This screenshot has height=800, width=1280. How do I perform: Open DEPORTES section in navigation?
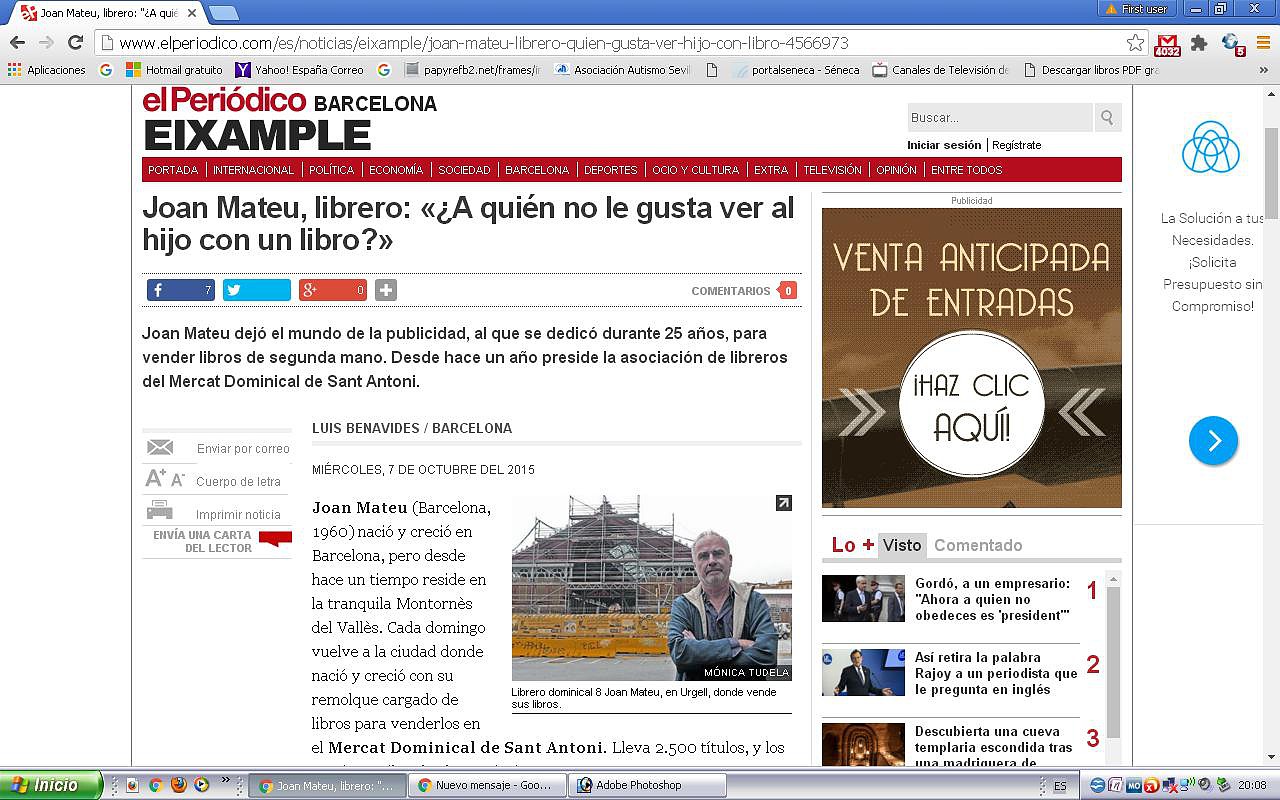610,170
